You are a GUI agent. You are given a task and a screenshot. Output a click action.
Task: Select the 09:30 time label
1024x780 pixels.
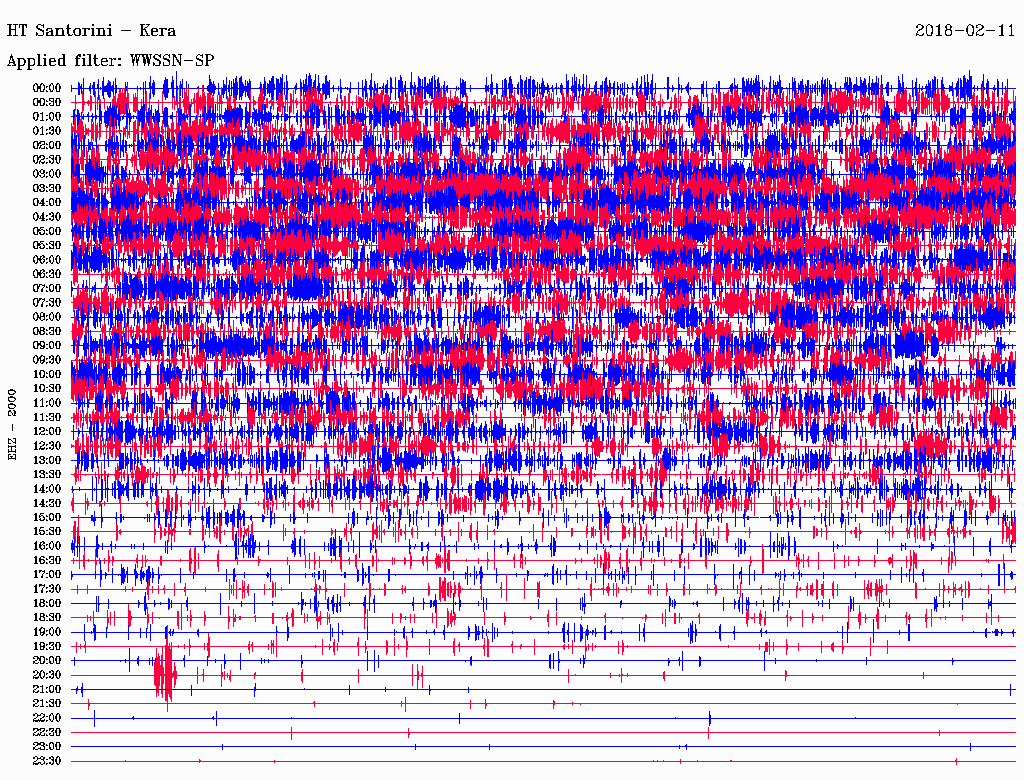pyautogui.click(x=46, y=360)
